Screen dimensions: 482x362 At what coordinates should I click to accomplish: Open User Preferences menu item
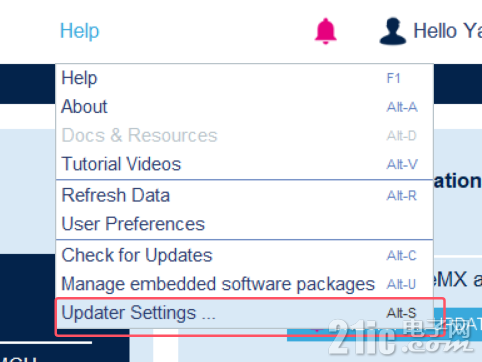pos(244,224)
